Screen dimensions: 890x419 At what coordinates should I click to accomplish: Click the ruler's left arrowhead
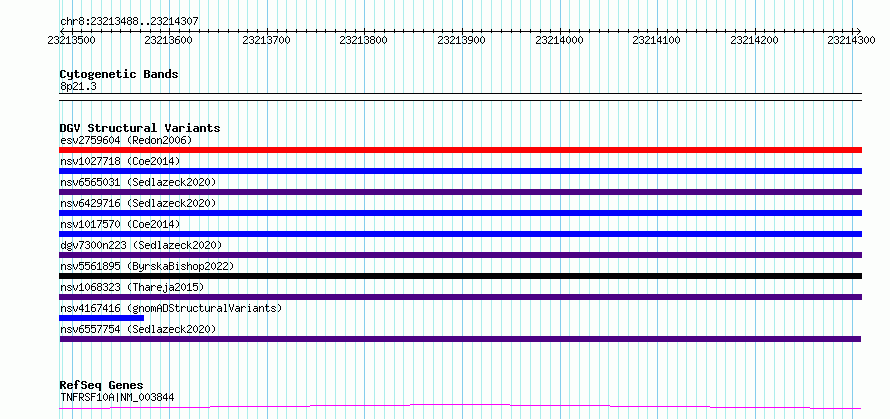click(x=62, y=31)
